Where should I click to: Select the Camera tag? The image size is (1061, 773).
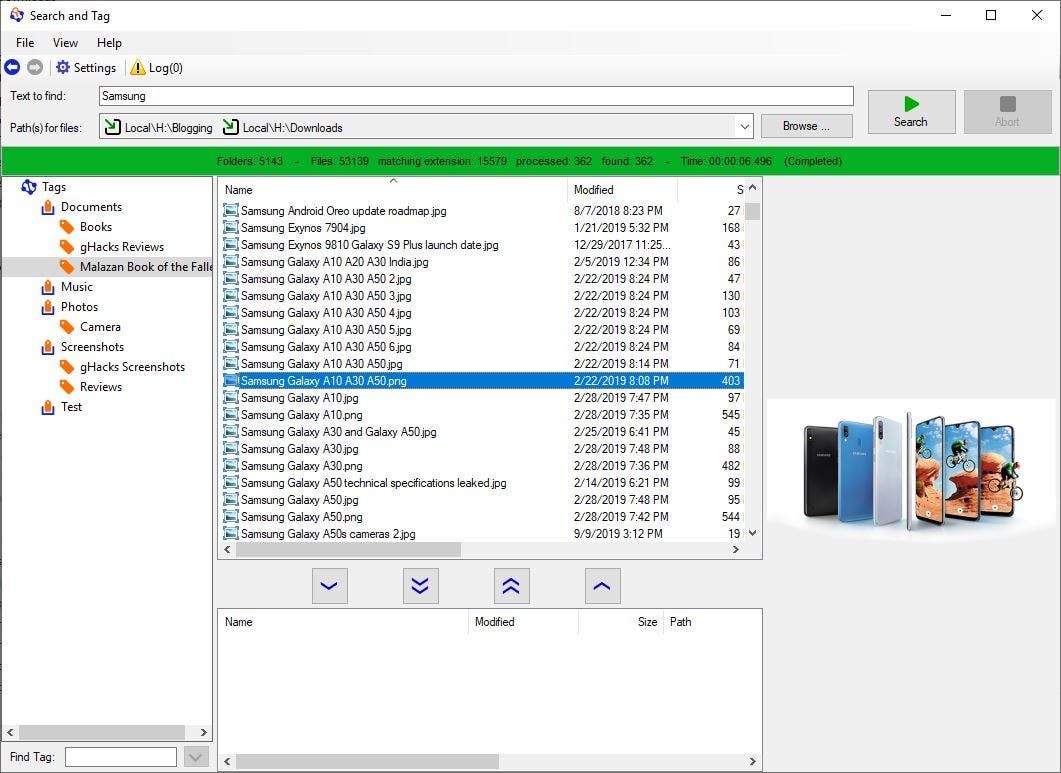coord(100,326)
